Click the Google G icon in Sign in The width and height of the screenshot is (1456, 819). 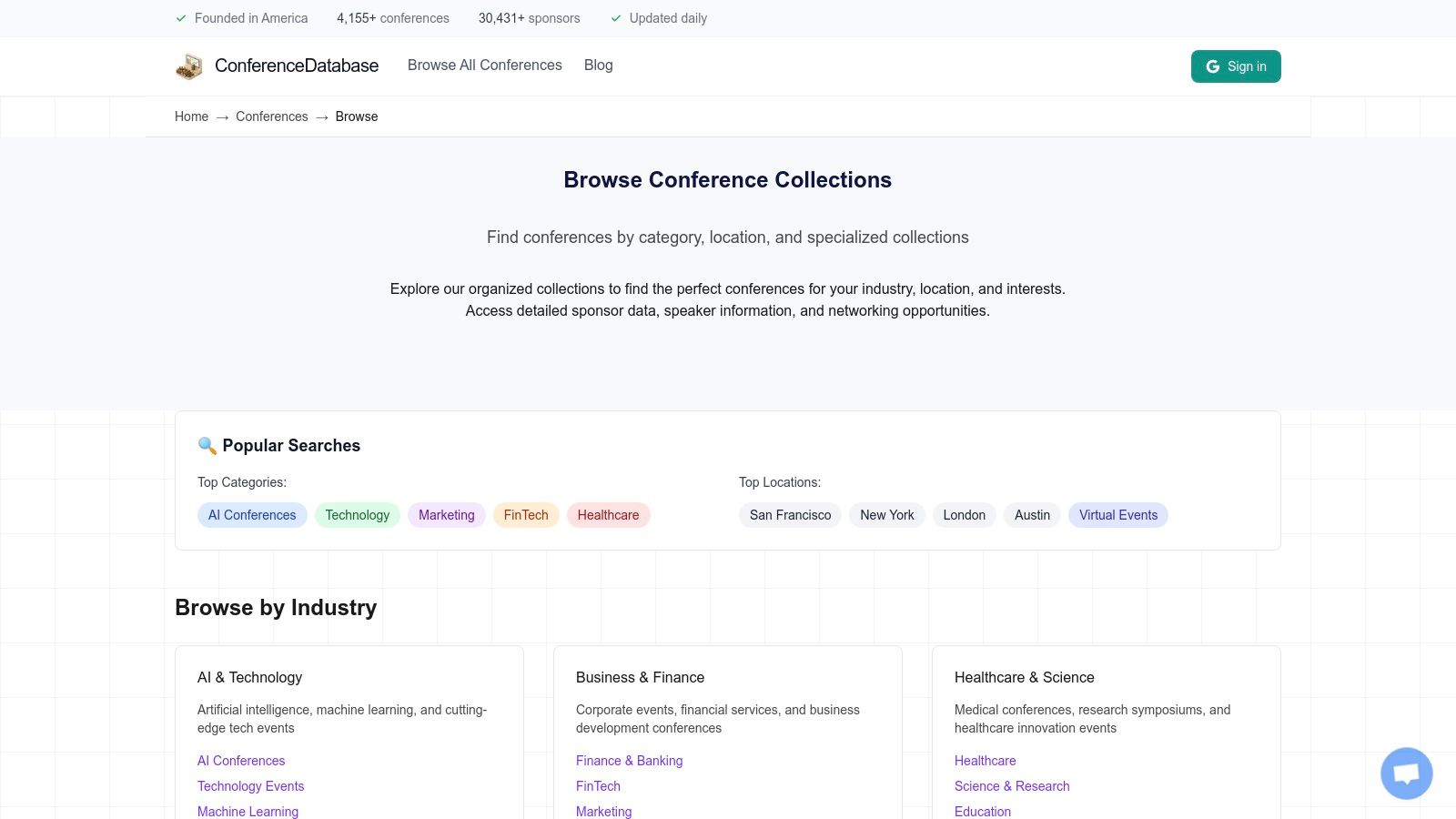(1212, 66)
